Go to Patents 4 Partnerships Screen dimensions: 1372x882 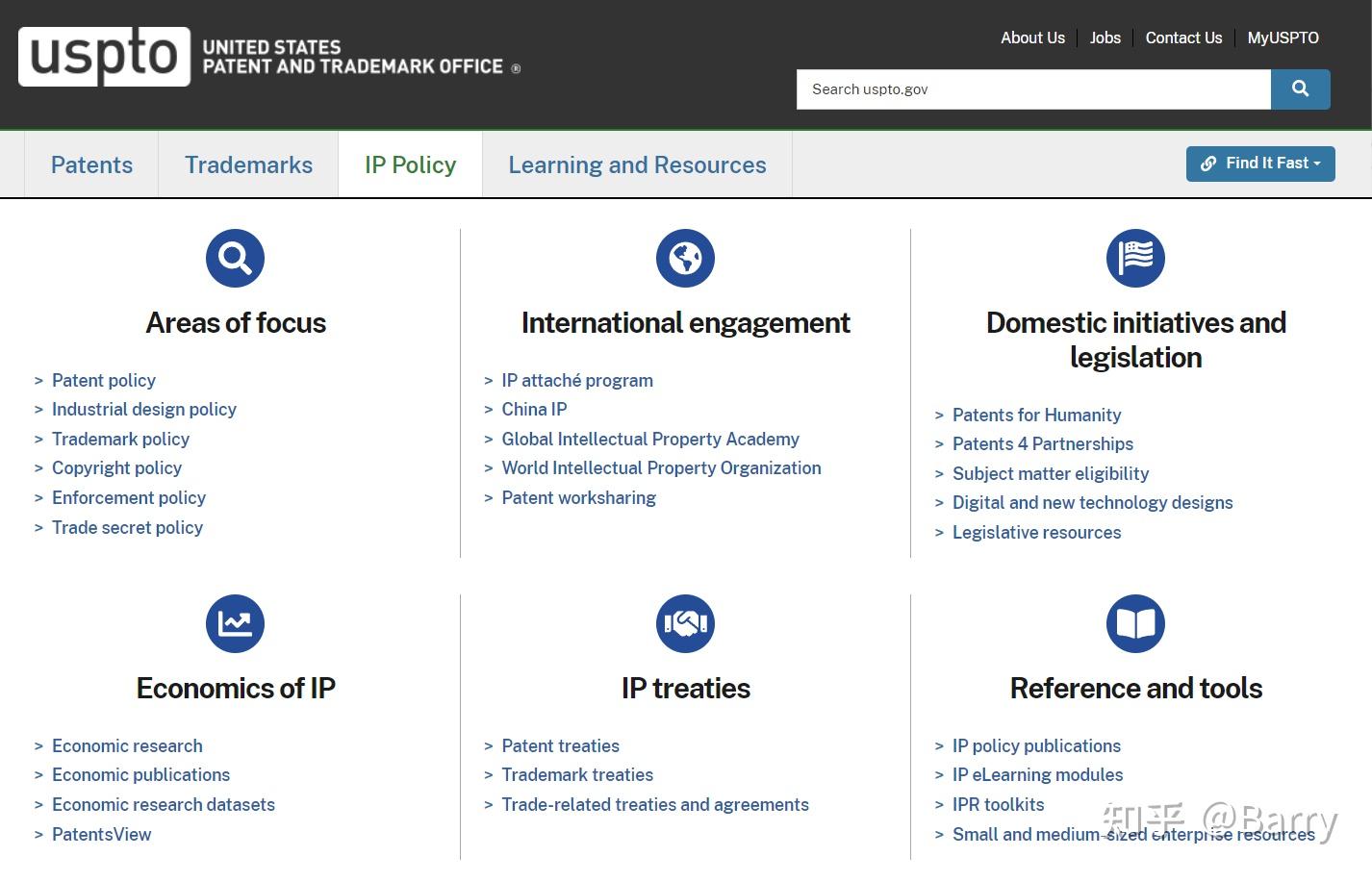tap(1043, 443)
